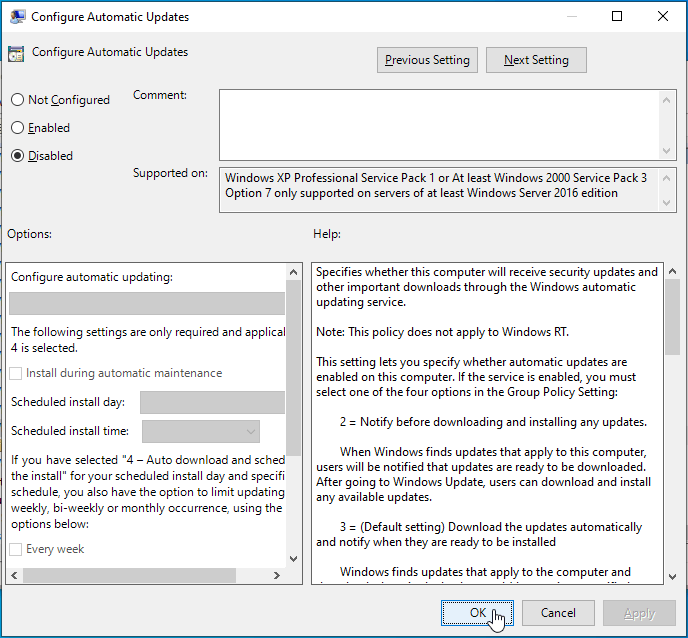The image size is (688, 638).
Task: Select the Enabled radio button
Action: (17, 128)
